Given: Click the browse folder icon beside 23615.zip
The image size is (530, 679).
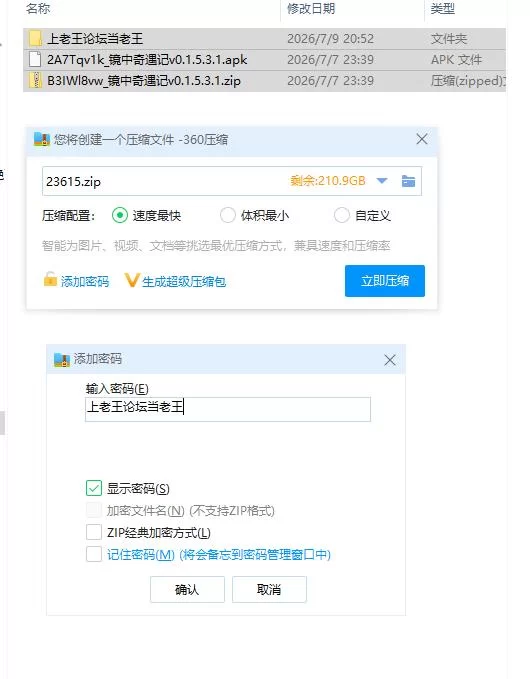Looking at the screenshot, I should (408, 181).
